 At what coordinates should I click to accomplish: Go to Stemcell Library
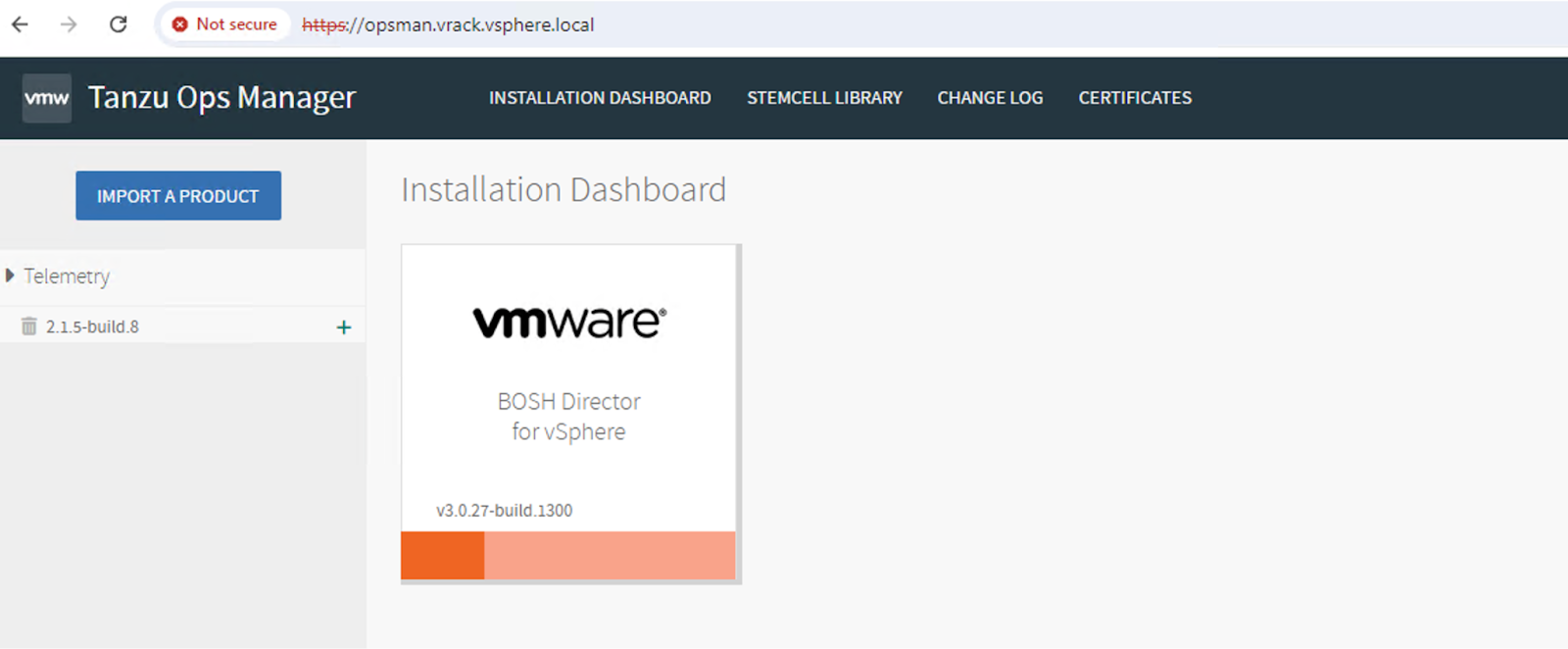[x=824, y=98]
